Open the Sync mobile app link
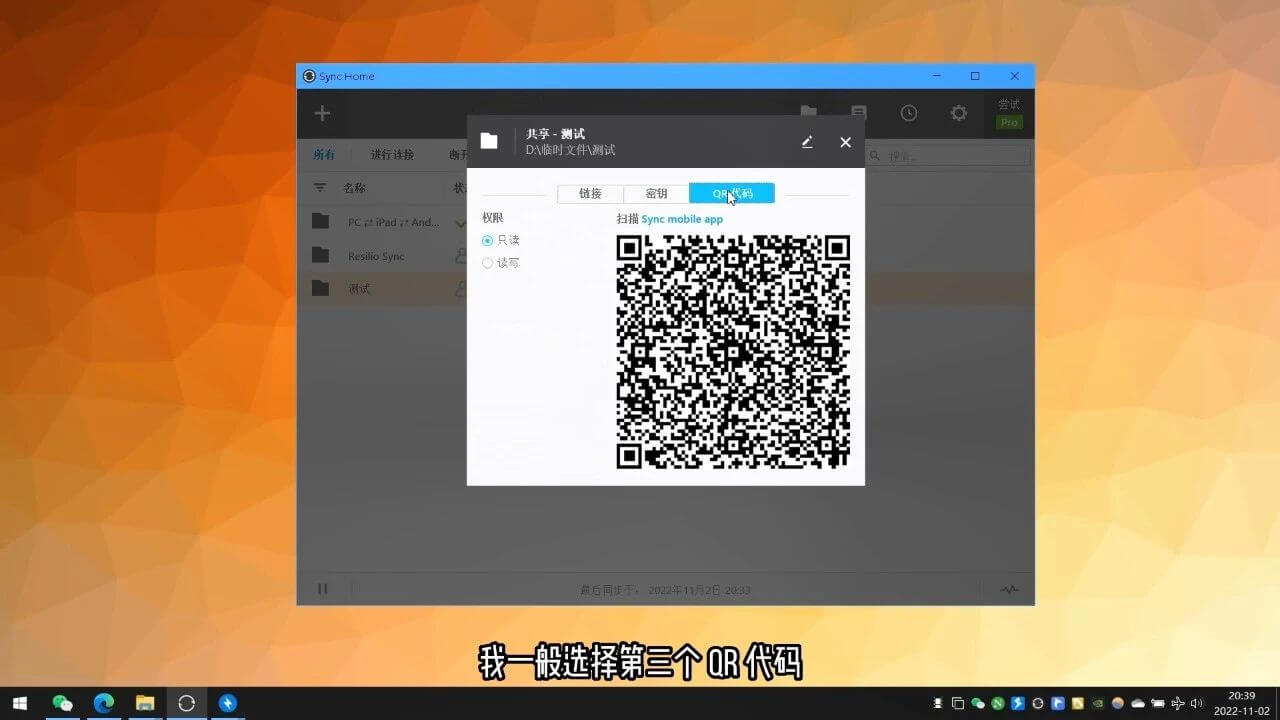Screen dimensions: 1280x720 tap(681, 219)
